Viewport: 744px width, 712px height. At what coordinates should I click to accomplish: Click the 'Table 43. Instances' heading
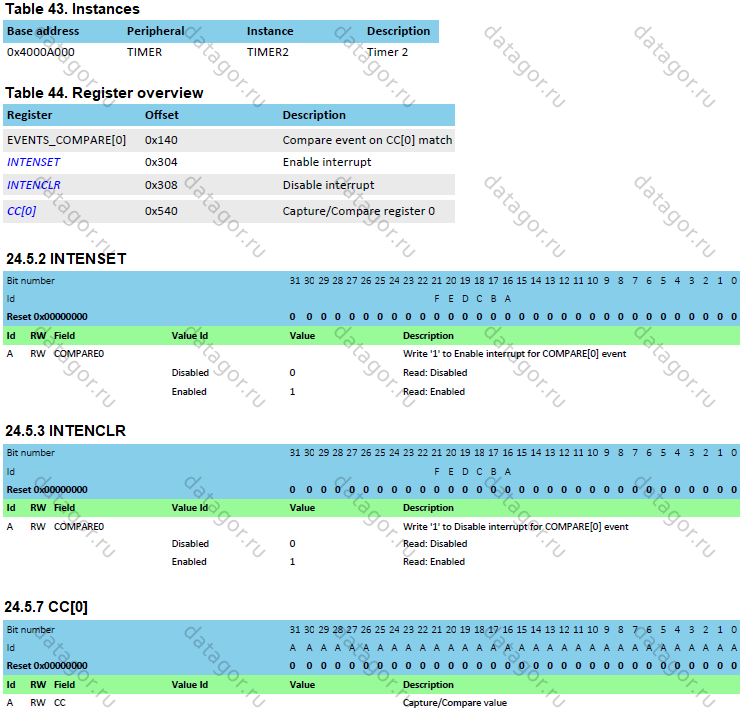pyautogui.click(x=72, y=9)
